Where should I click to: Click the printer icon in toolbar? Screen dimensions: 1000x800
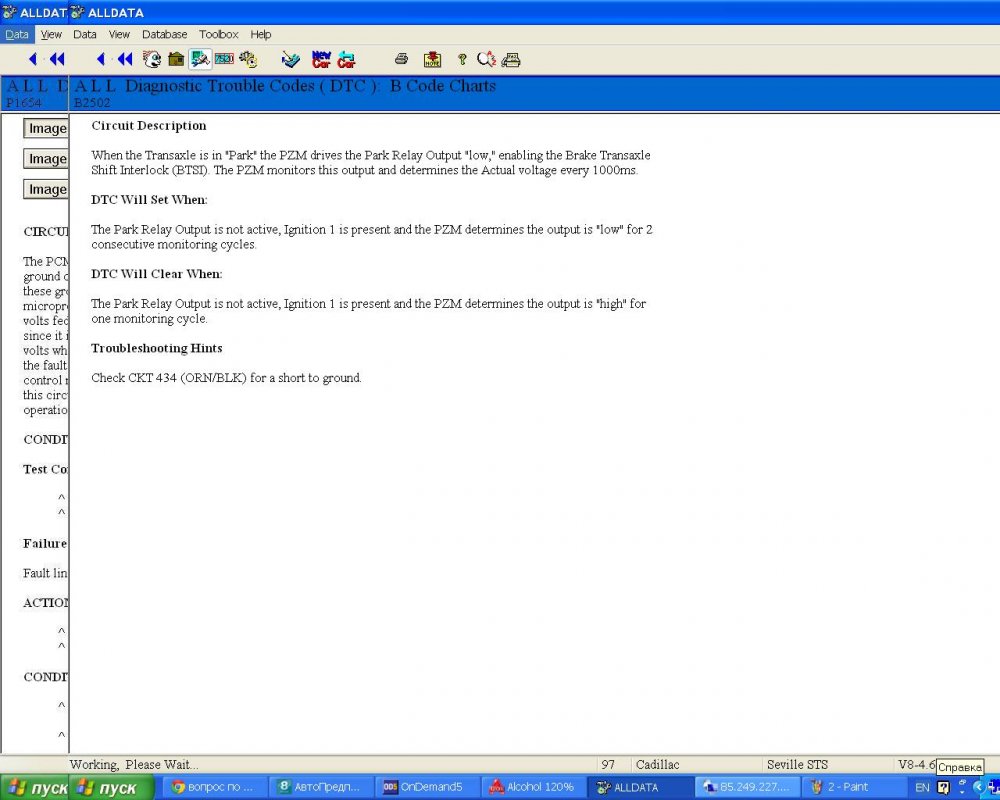pyautogui.click(x=401, y=59)
